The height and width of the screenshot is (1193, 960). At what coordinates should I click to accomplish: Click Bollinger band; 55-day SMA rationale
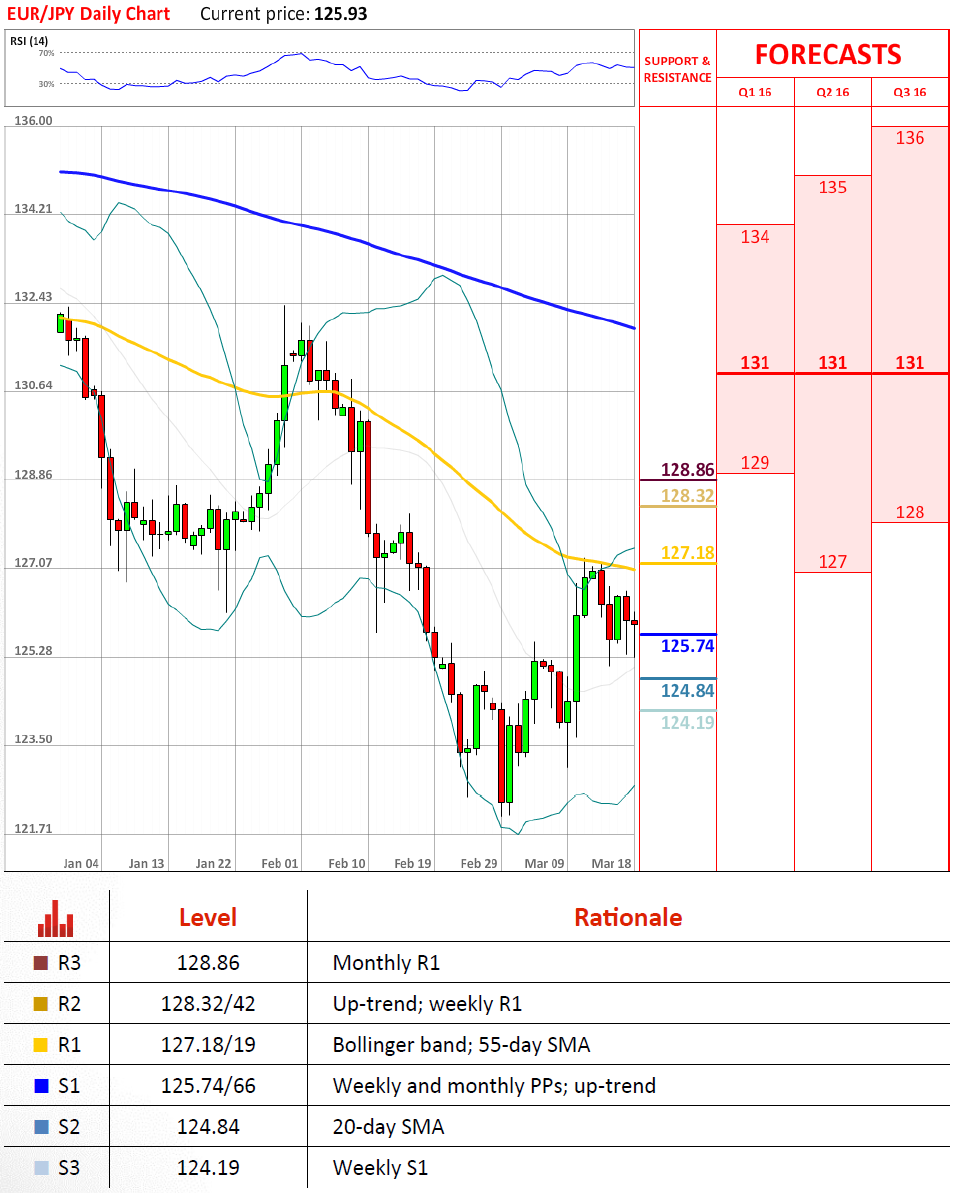[461, 1045]
